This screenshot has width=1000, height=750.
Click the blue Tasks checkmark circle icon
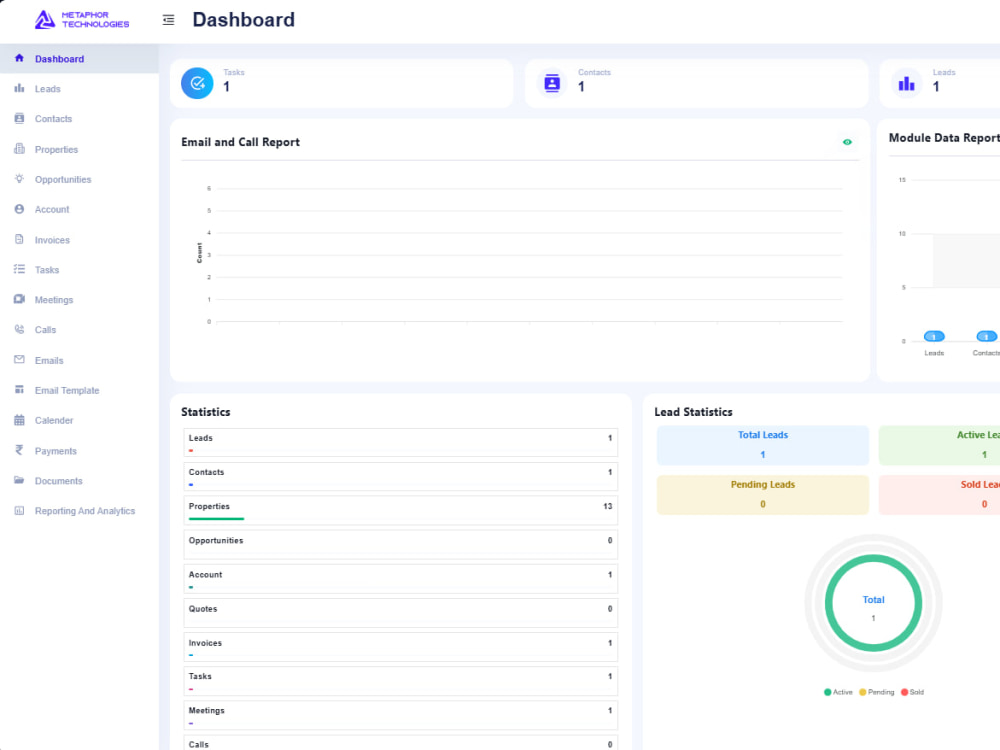pos(197,83)
